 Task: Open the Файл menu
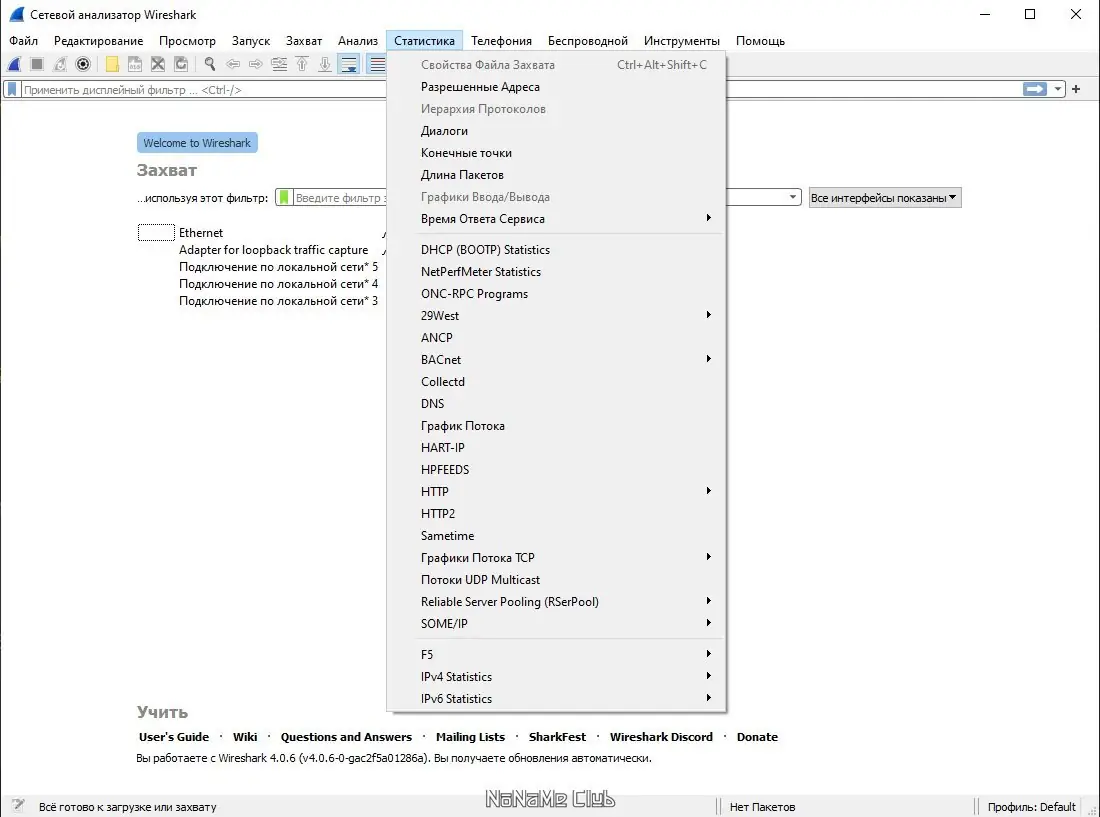[23, 41]
